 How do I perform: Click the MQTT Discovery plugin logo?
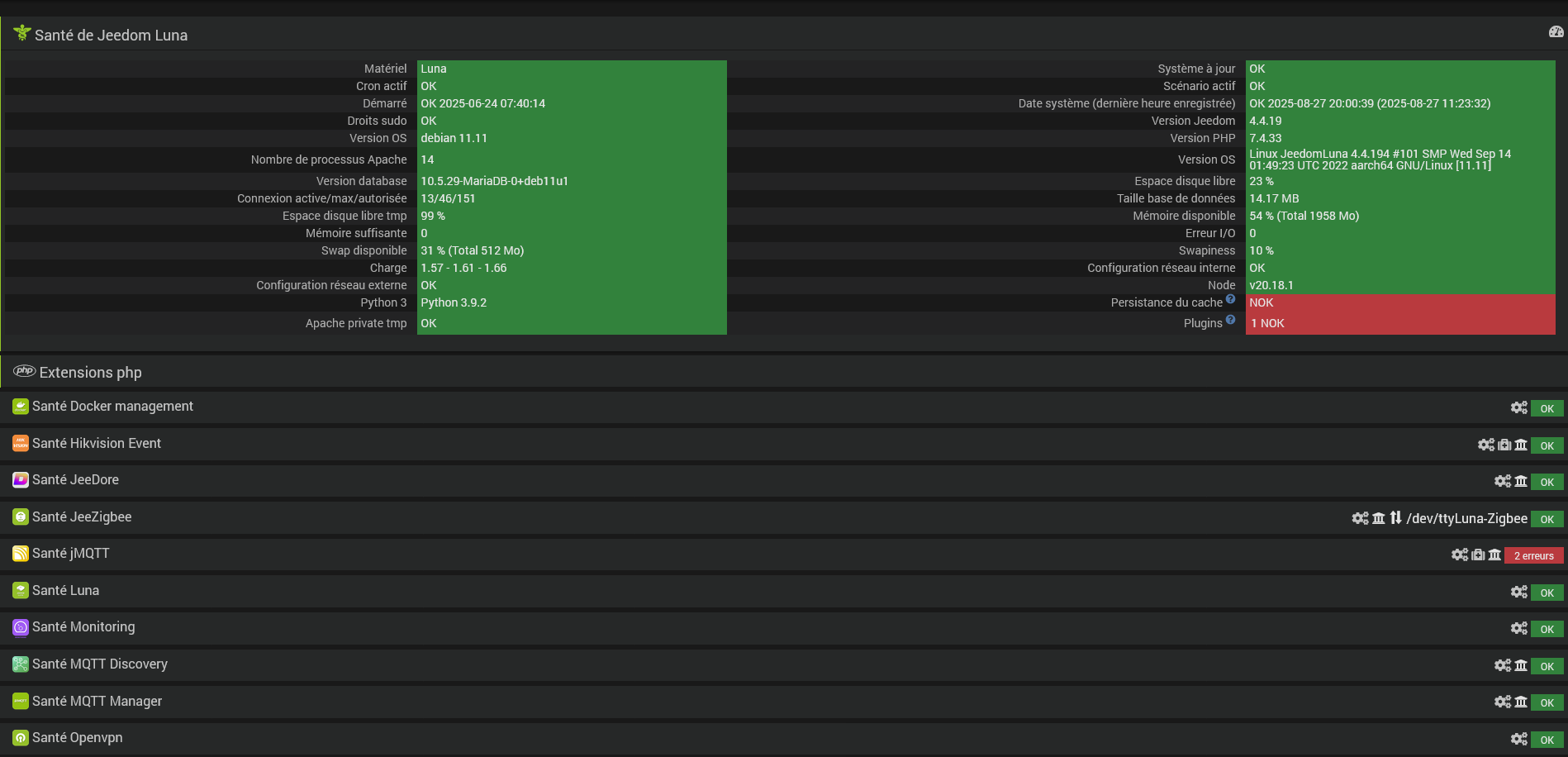21,664
